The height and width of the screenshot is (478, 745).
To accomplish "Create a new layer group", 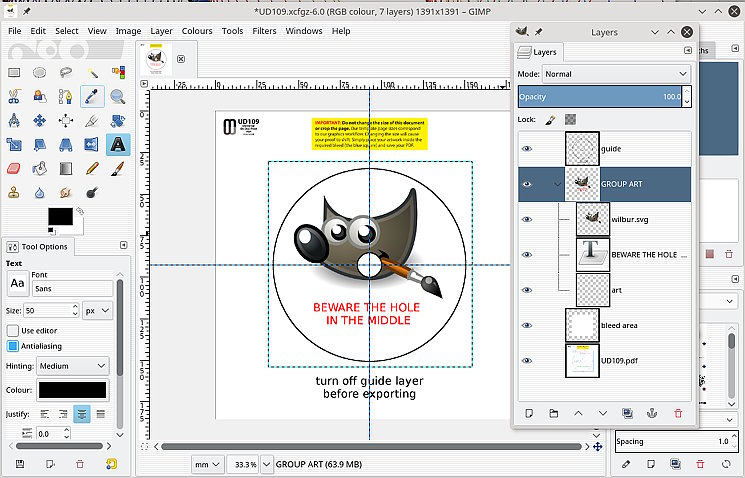I will pyautogui.click(x=554, y=413).
